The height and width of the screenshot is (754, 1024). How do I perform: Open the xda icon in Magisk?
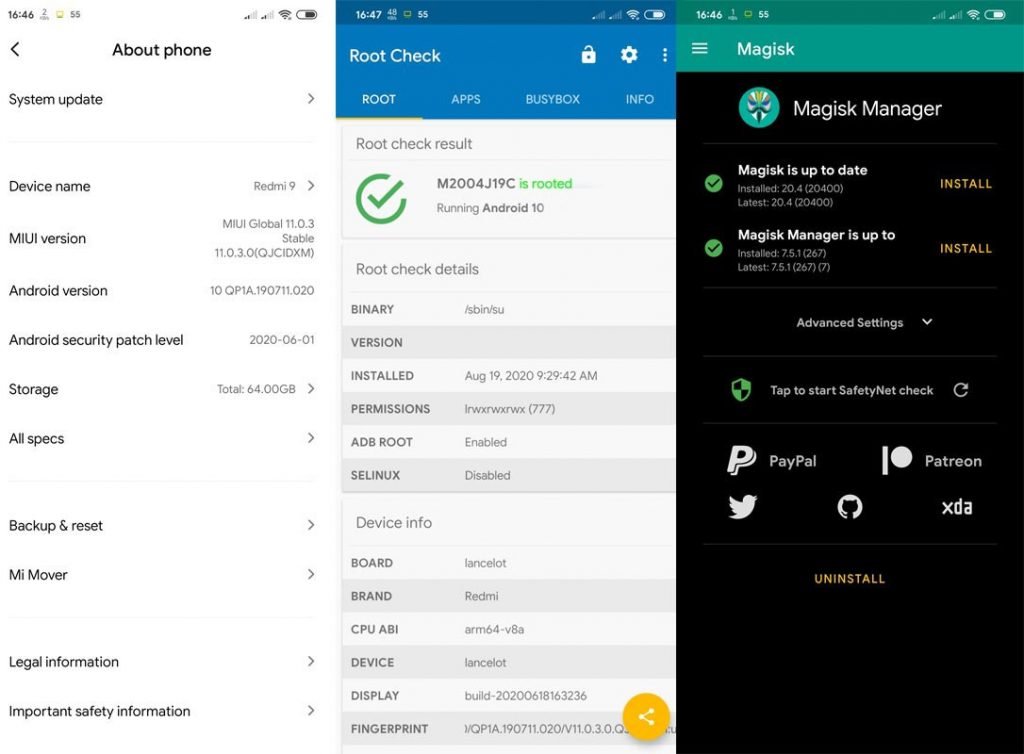pyautogui.click(x=956, y=507)
